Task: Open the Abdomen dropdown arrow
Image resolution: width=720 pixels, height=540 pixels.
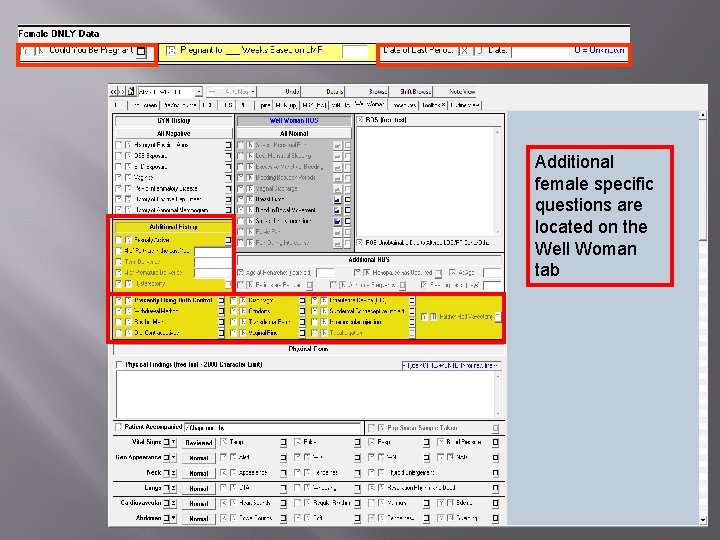Action: [x=174, y=518]
